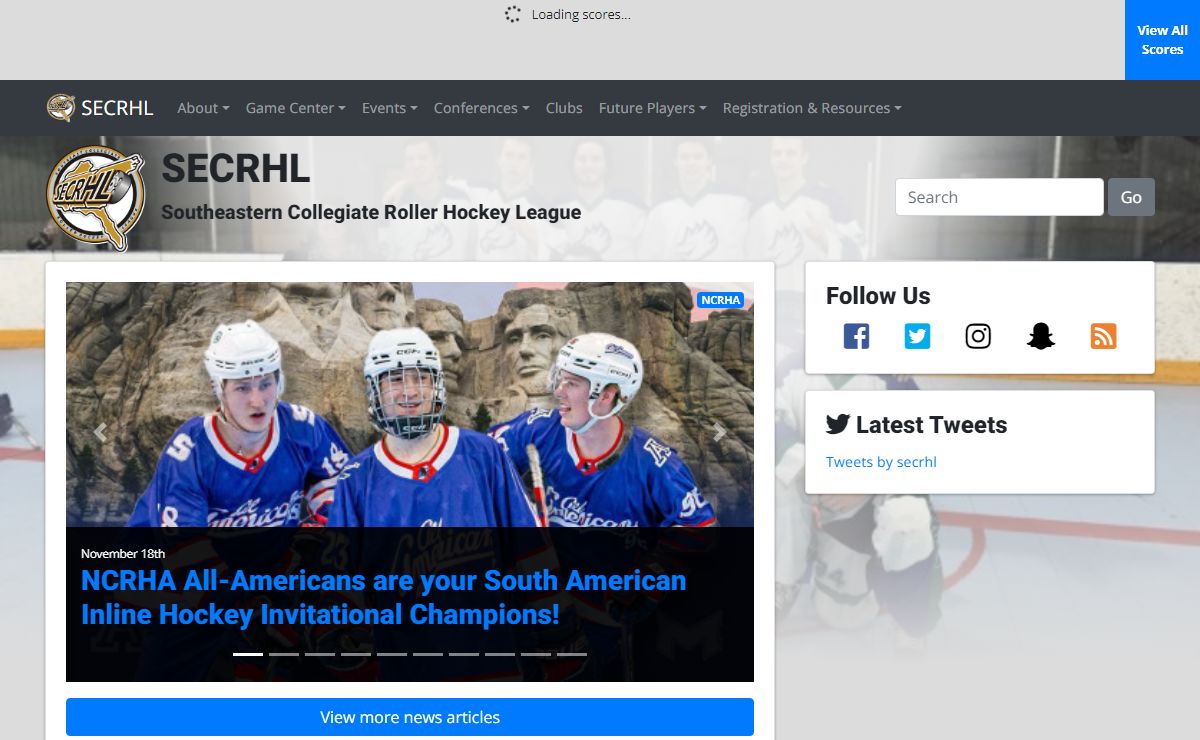Viewport: 1200px width, 740px height.
Task: Select the first carousel slide indicator
Action: click(248, 654)
